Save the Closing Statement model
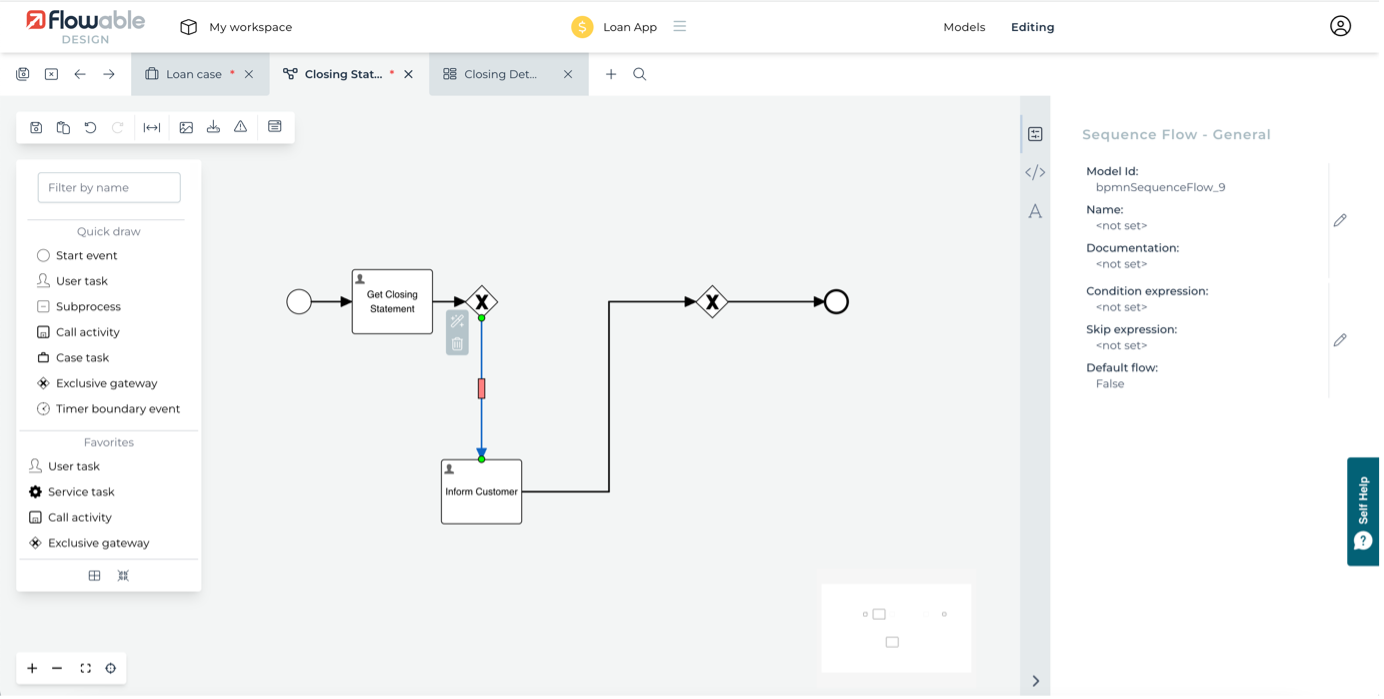Screen dimensions: 1384x699 (x=35, y=127)
